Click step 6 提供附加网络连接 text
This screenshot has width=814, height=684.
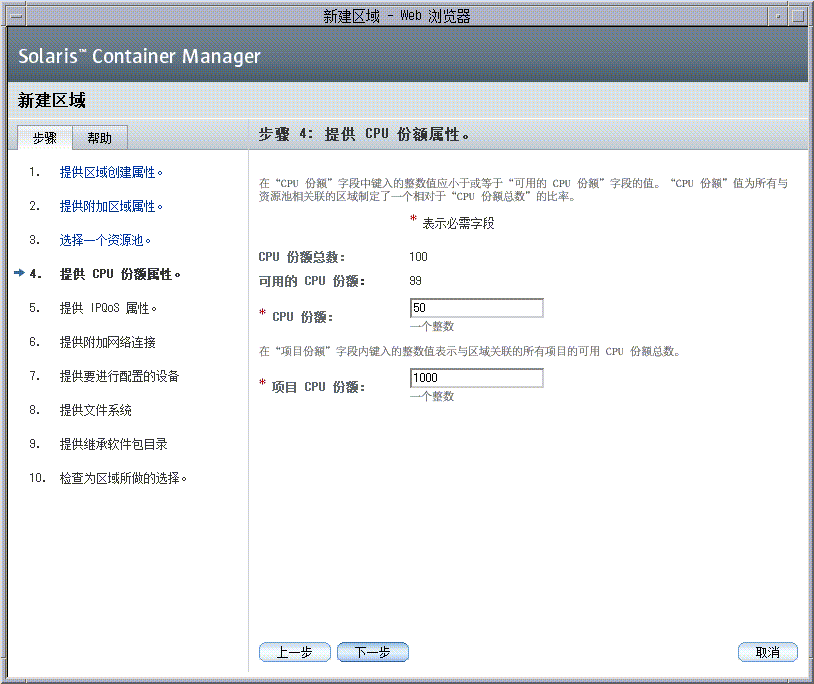[107, 342]
